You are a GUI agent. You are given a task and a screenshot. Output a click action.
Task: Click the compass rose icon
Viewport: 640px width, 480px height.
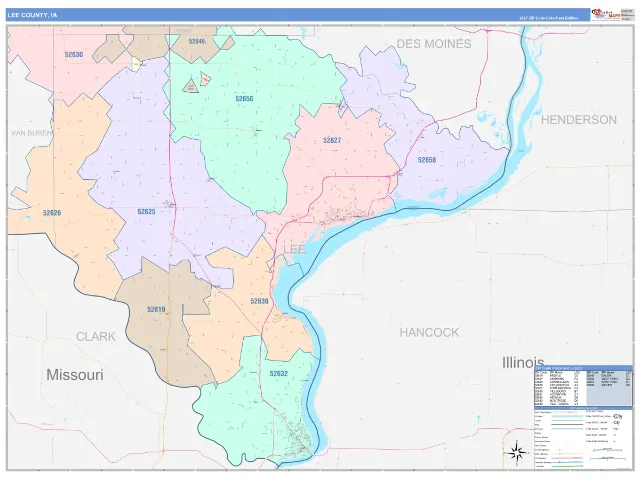point(517,453)
